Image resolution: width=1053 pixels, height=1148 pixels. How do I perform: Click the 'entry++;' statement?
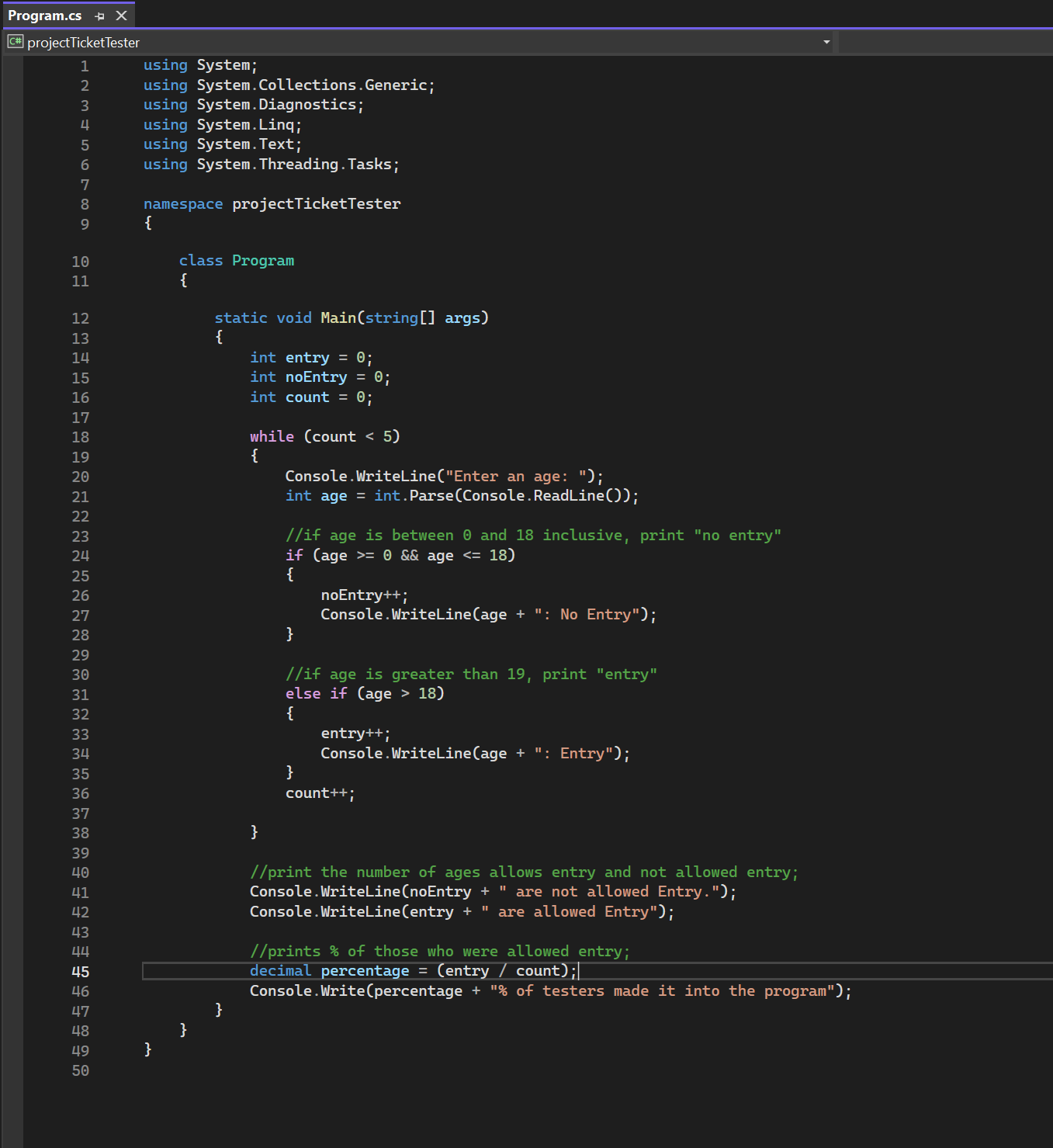tap(355, 734)
